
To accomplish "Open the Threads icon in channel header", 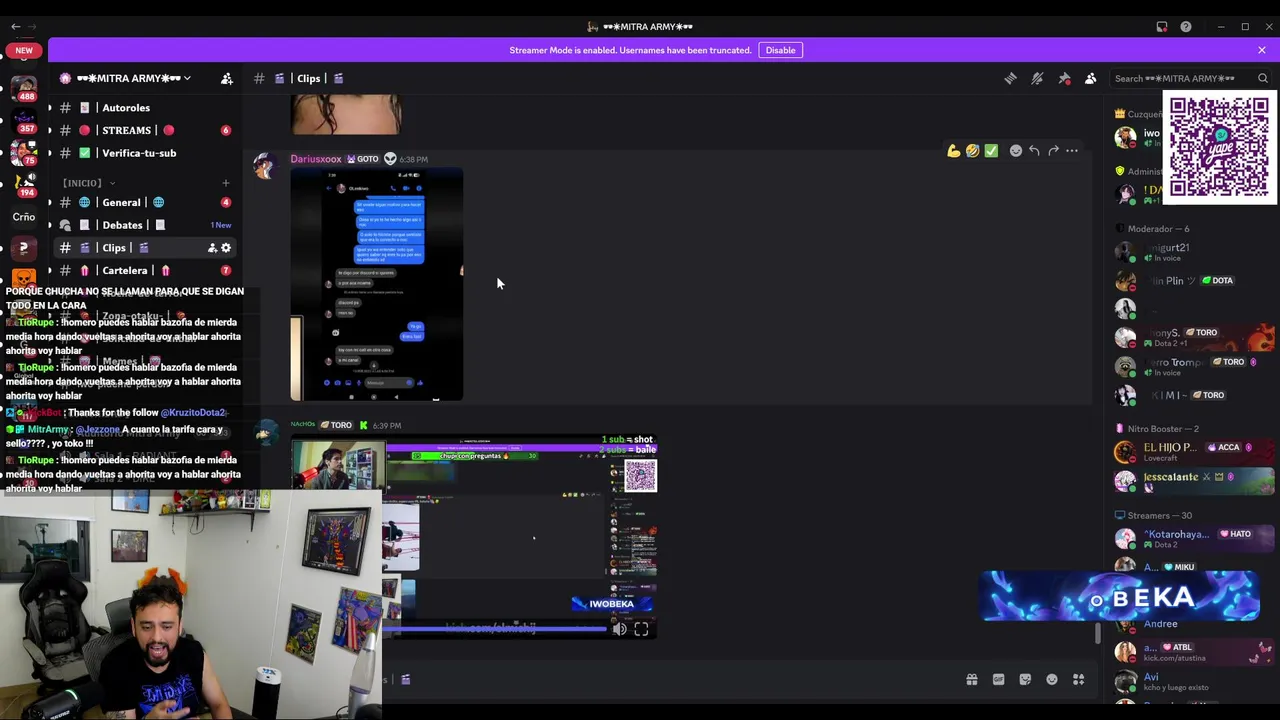I will (1010, 78).
